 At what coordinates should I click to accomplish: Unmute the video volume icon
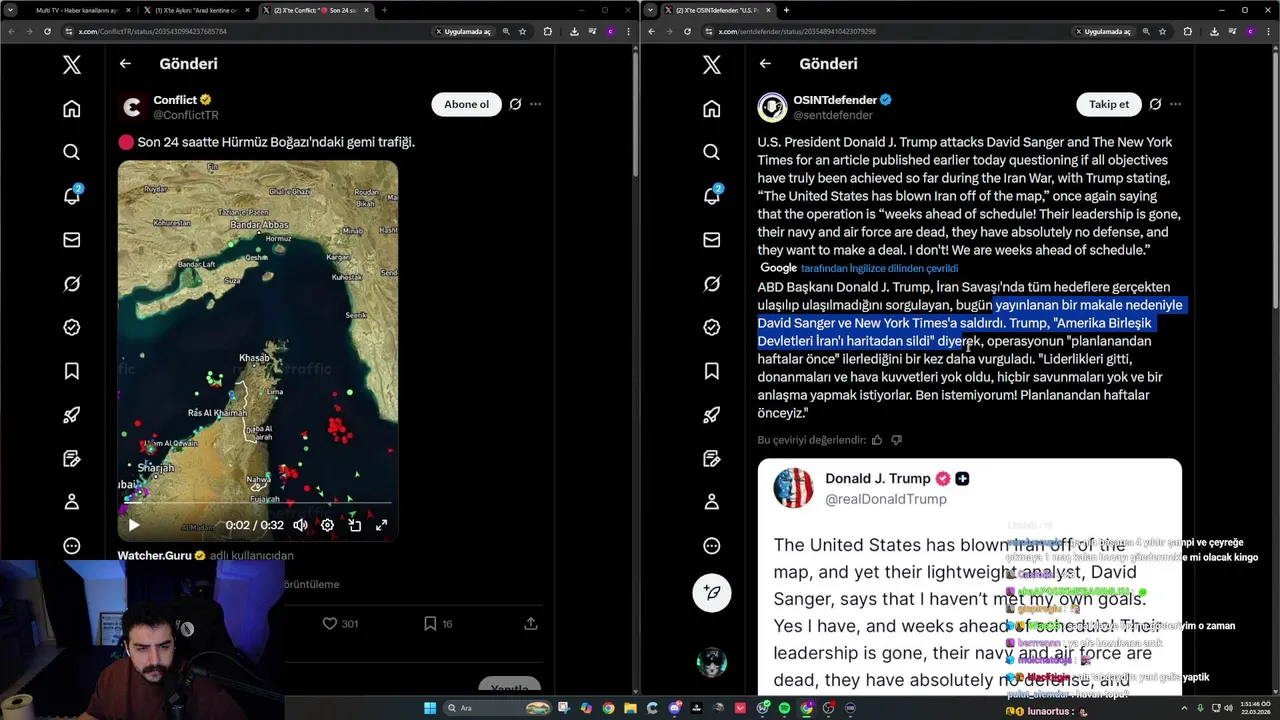300,525
